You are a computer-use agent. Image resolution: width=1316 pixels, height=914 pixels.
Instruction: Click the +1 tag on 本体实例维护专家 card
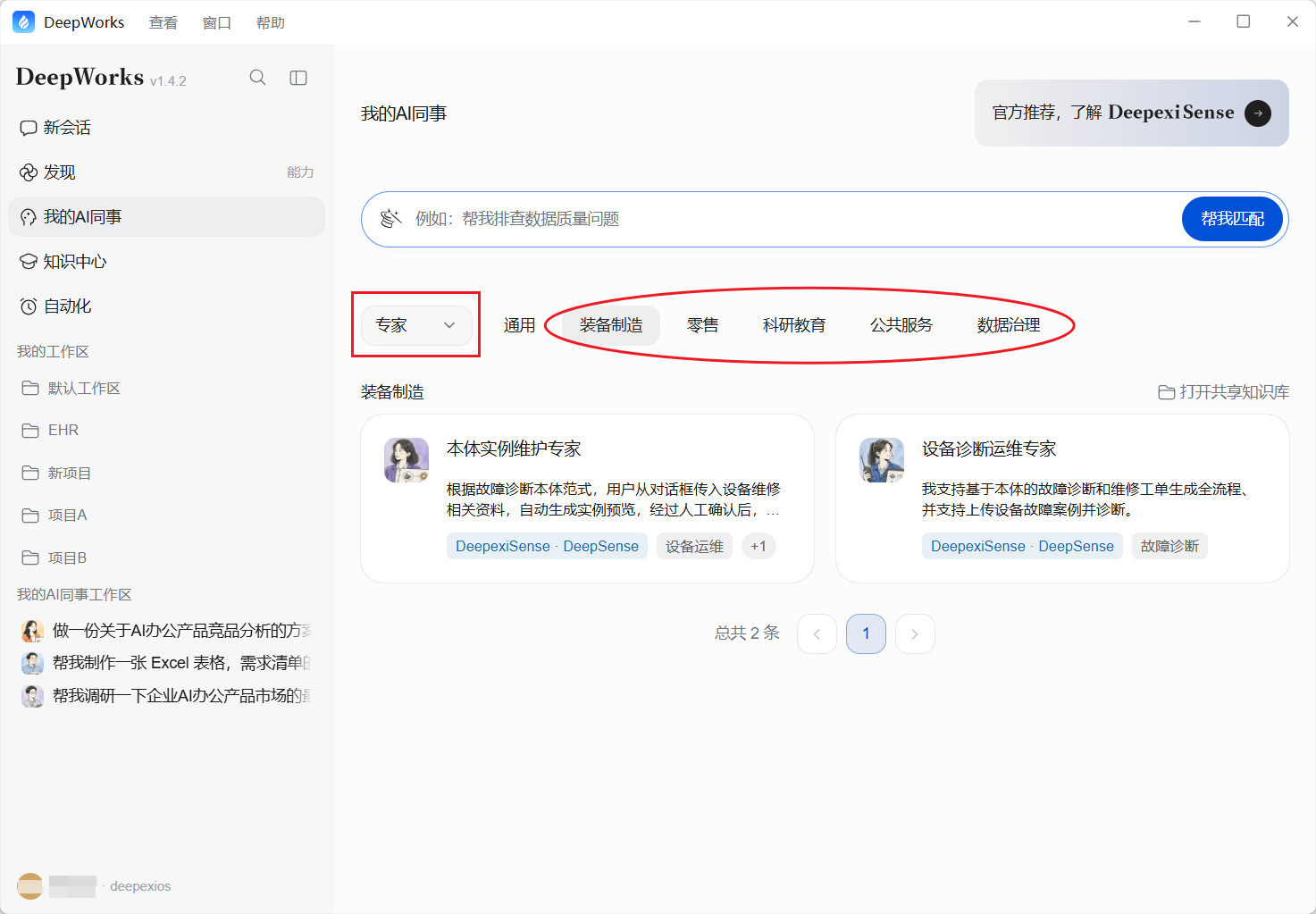tap(759, 546)
